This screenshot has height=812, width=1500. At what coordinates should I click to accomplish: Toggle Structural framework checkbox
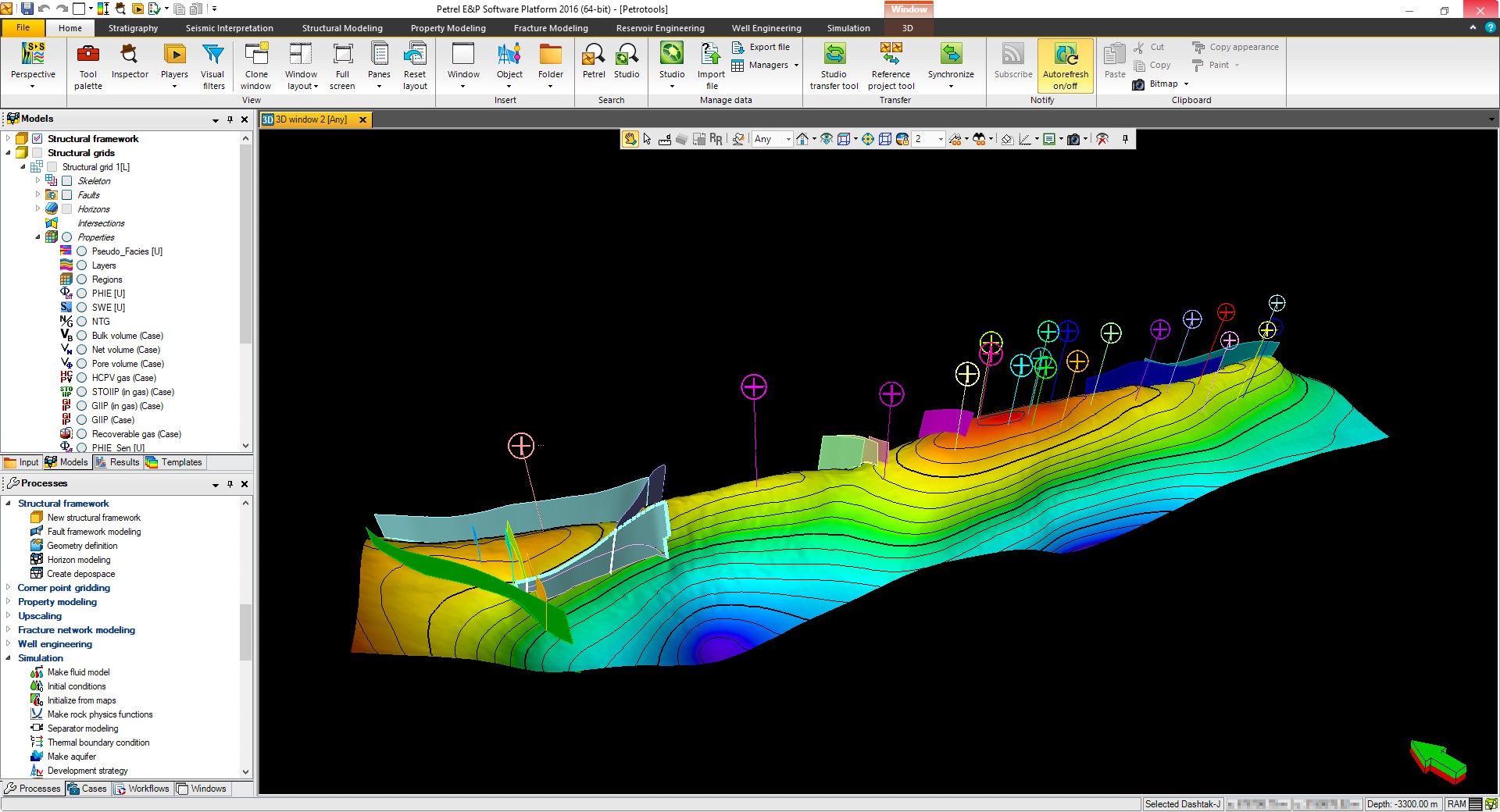[37, 139]
